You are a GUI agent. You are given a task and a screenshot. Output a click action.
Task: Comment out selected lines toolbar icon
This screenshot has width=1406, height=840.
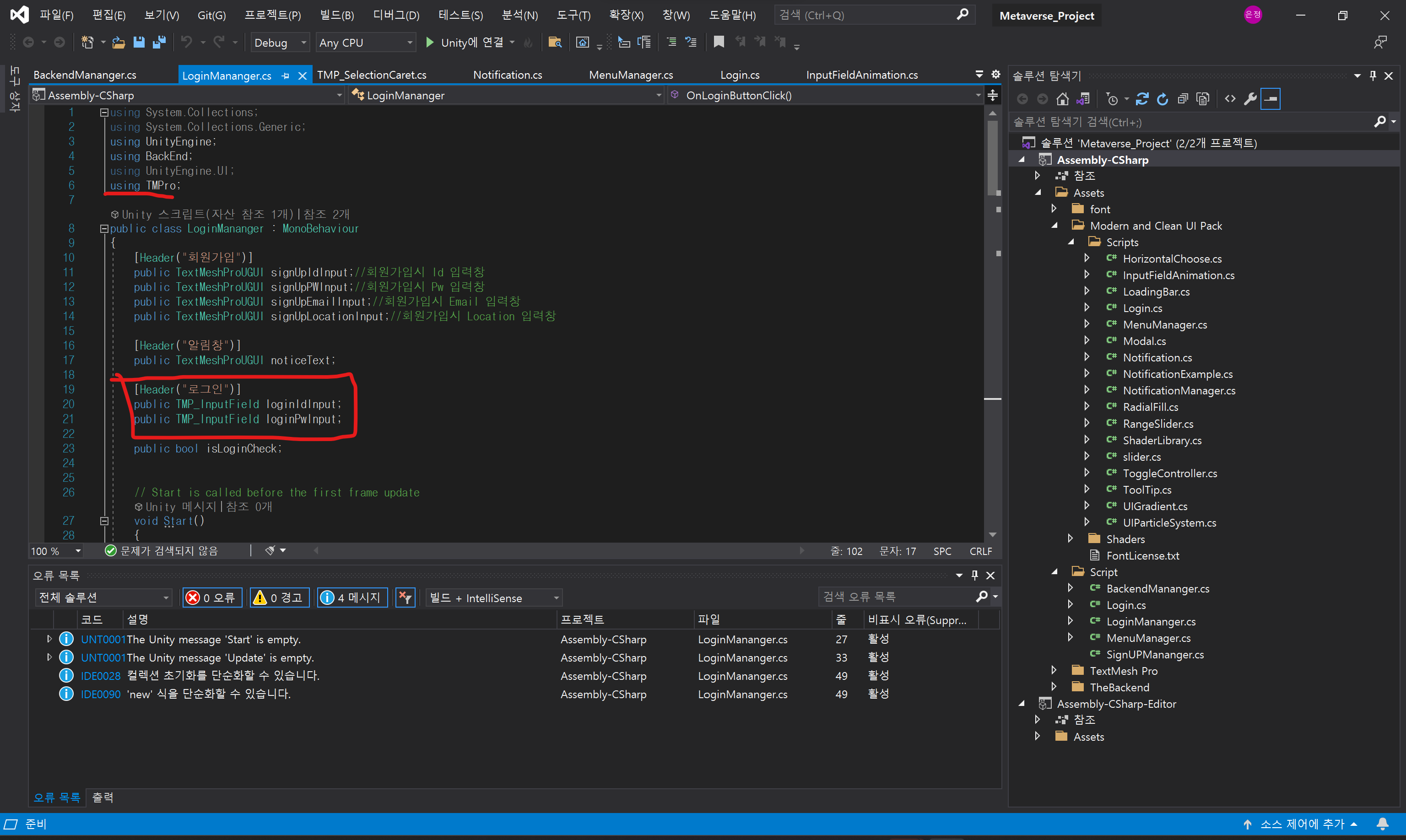(671, 42)
